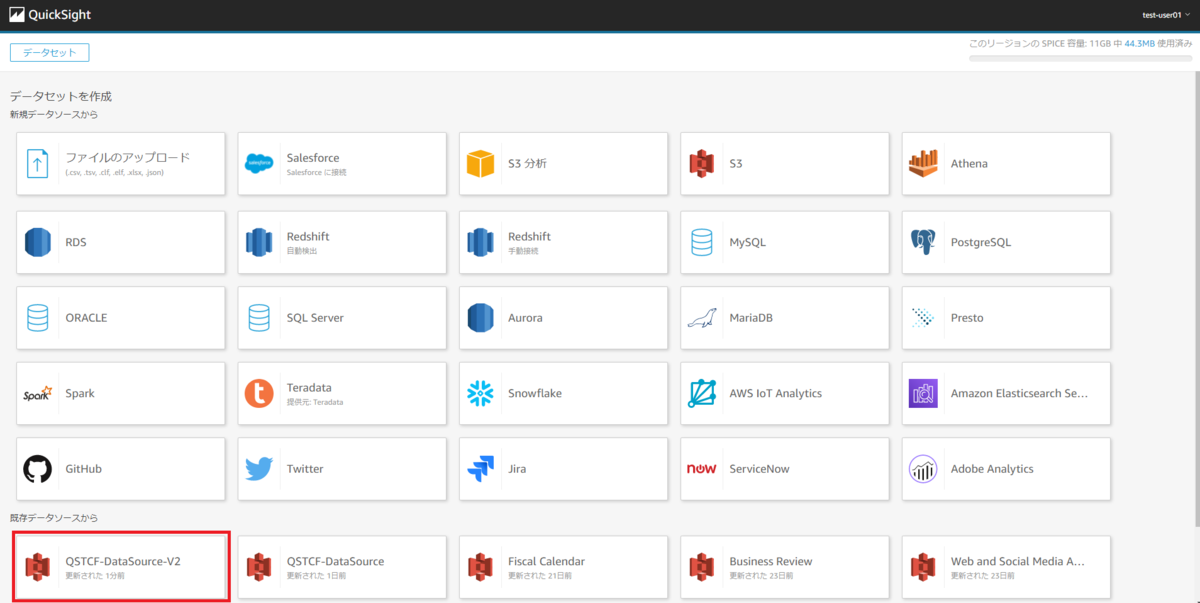Click the データセット button

click(x=50, y=52)
